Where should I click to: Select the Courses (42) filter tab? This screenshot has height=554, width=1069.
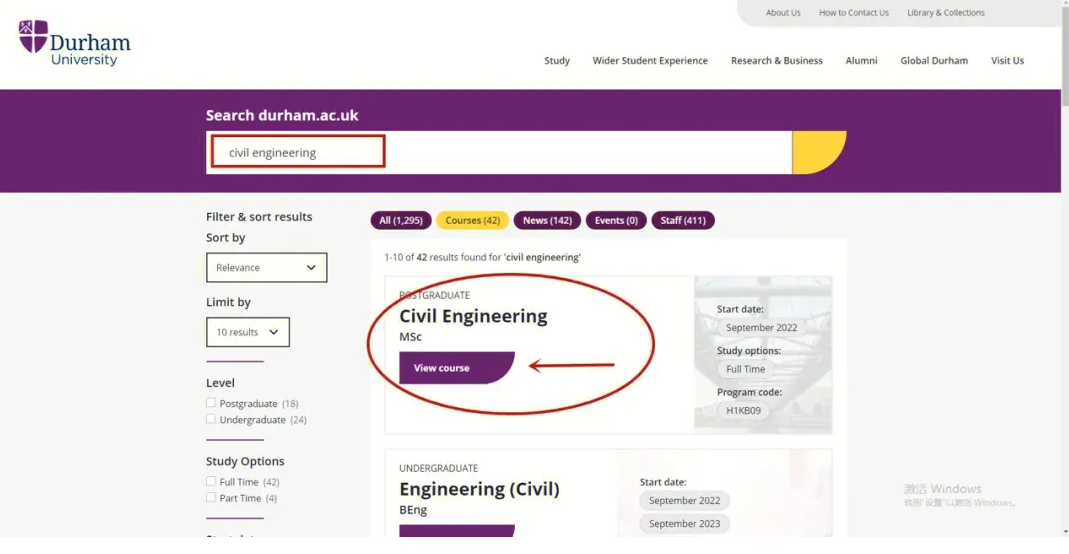472,220
